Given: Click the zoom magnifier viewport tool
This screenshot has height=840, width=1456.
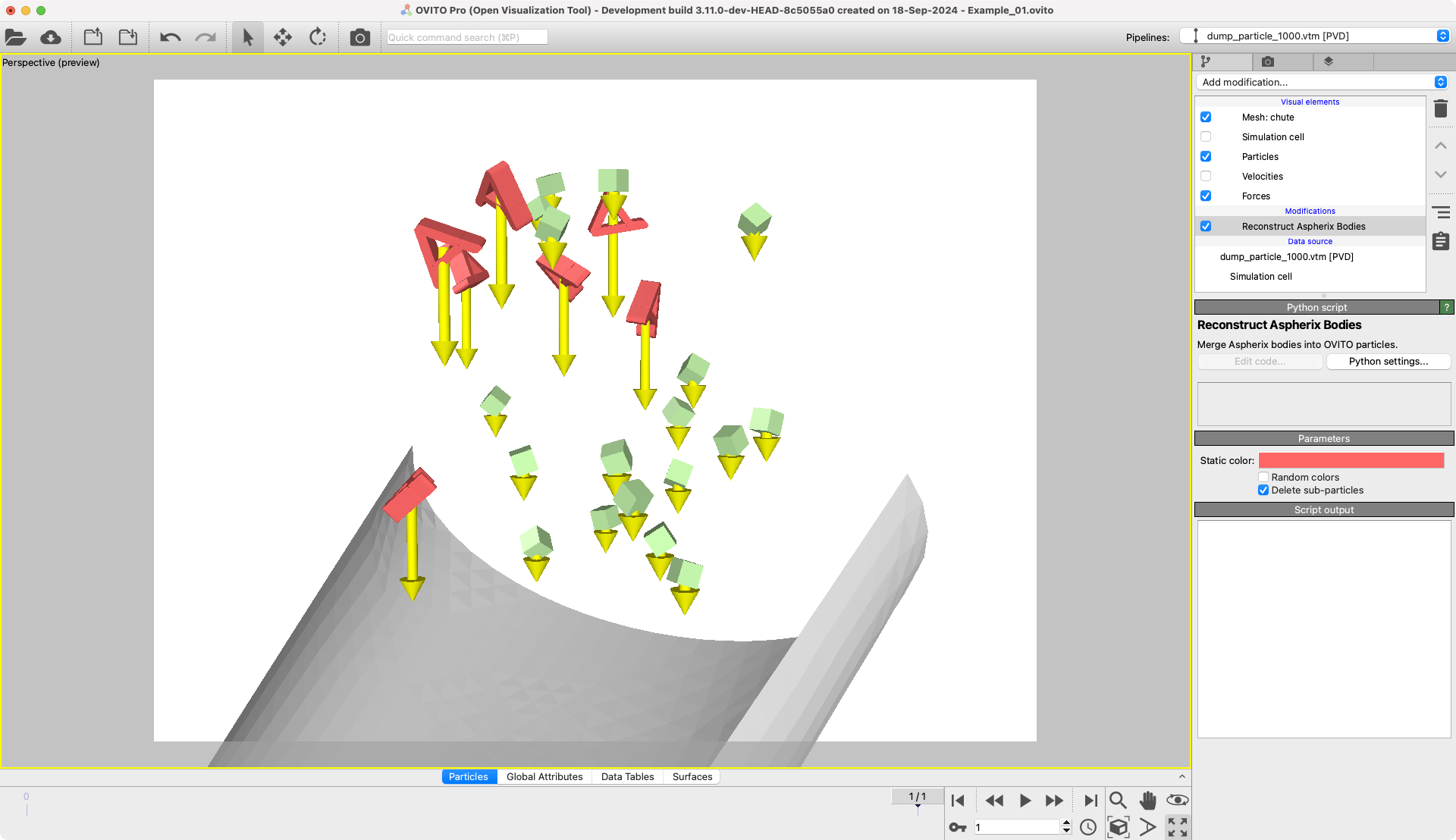Looking at the screenshot, I should coord(1117,801).
